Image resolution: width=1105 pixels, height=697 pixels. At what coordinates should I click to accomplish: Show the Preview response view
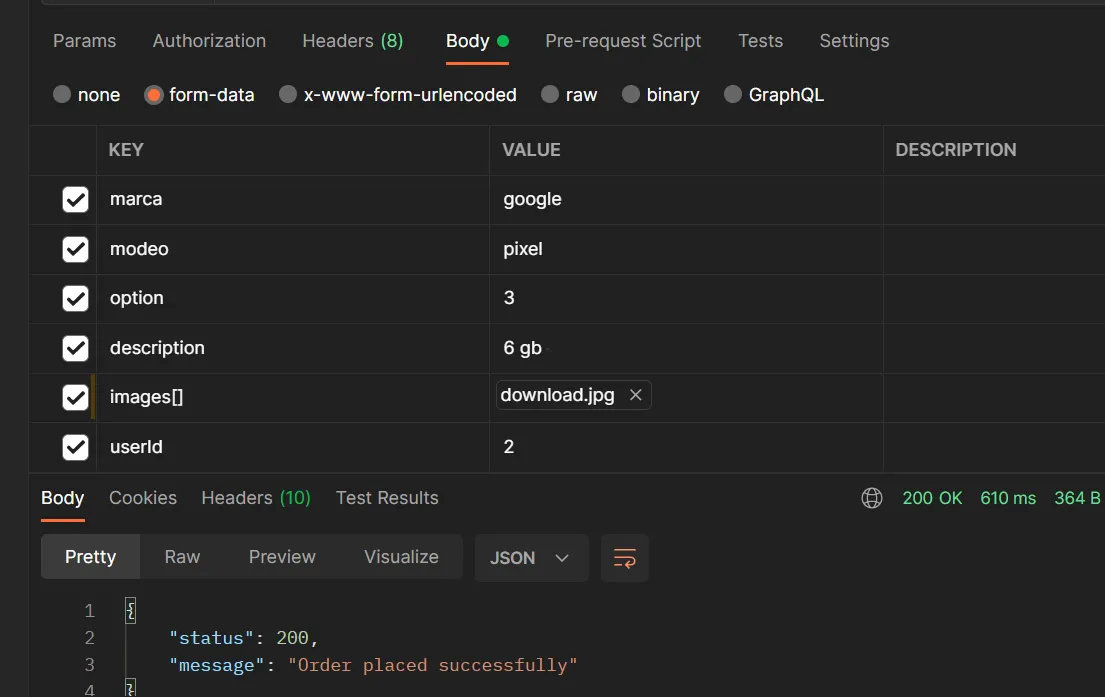click(x=282, y=557)
